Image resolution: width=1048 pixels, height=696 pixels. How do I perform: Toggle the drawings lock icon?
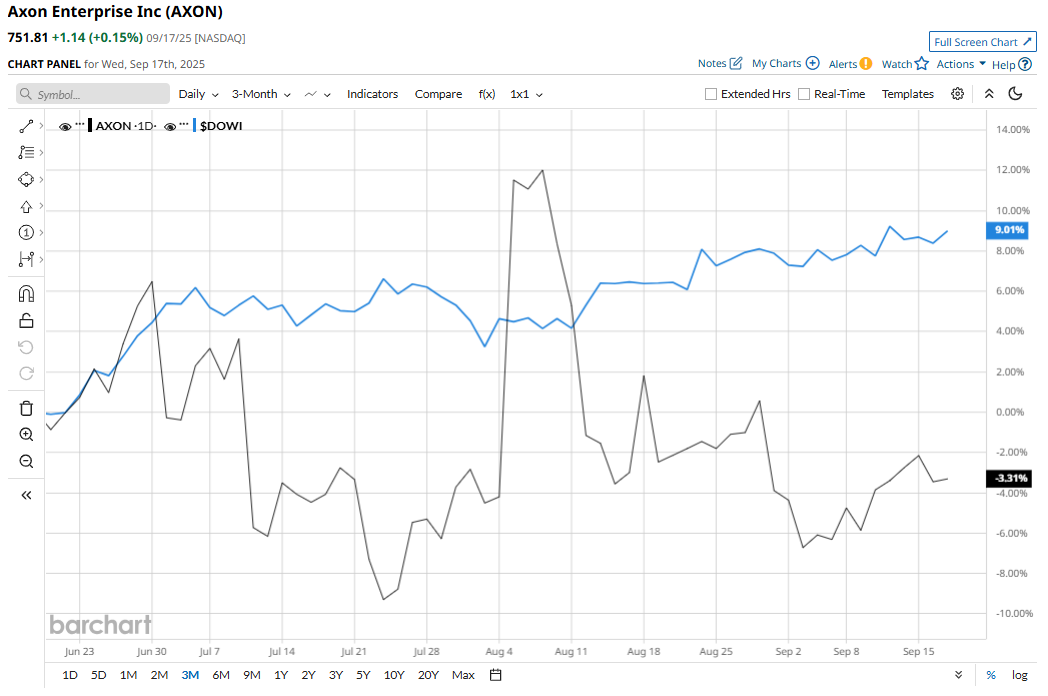coord(26,321)
